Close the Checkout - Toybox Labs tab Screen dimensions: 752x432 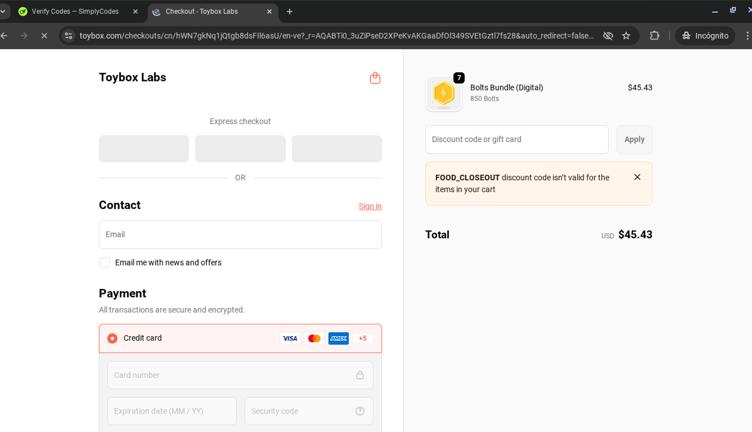269,12
